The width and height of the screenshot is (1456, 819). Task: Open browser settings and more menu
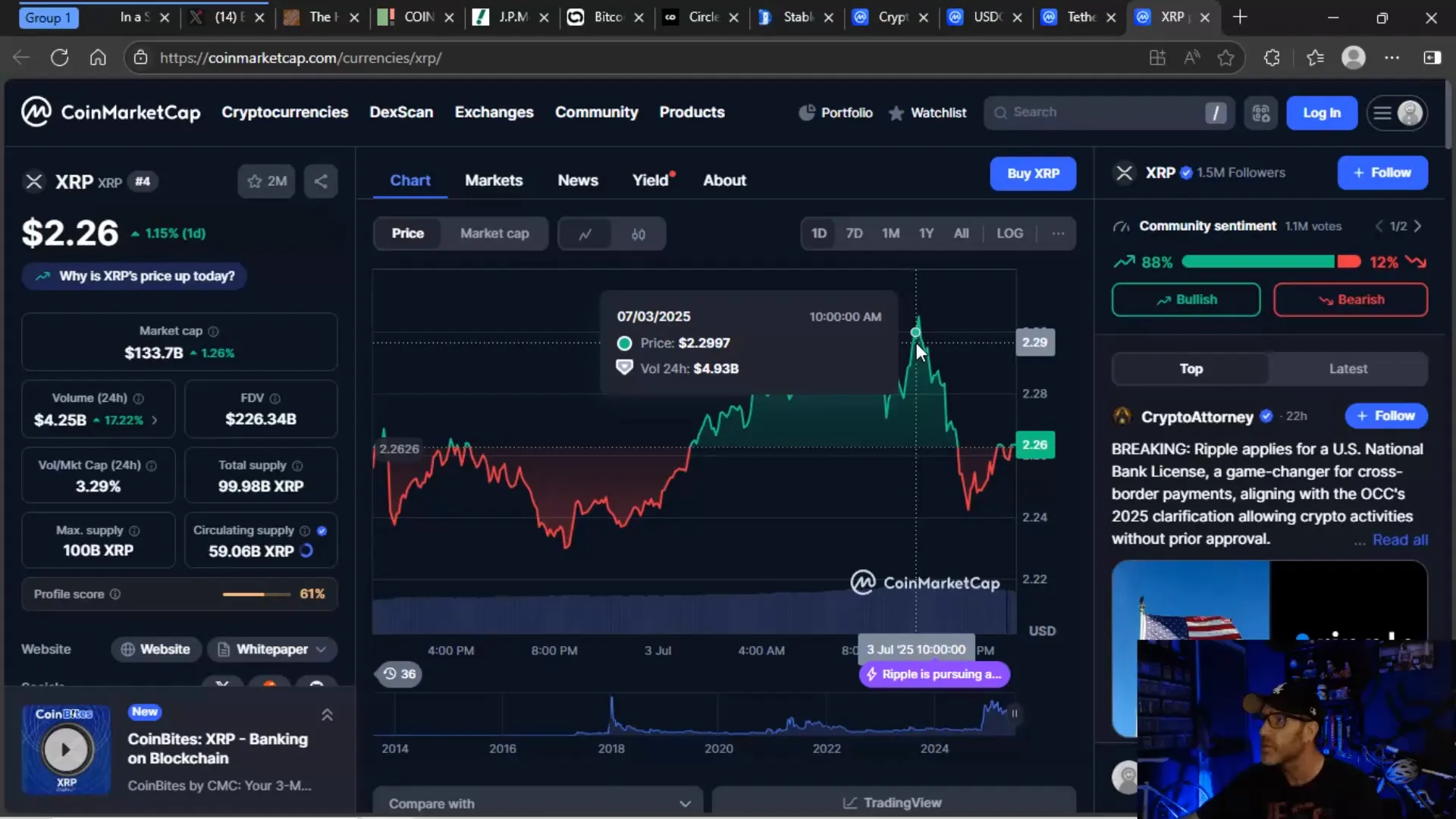[1392, 58]
